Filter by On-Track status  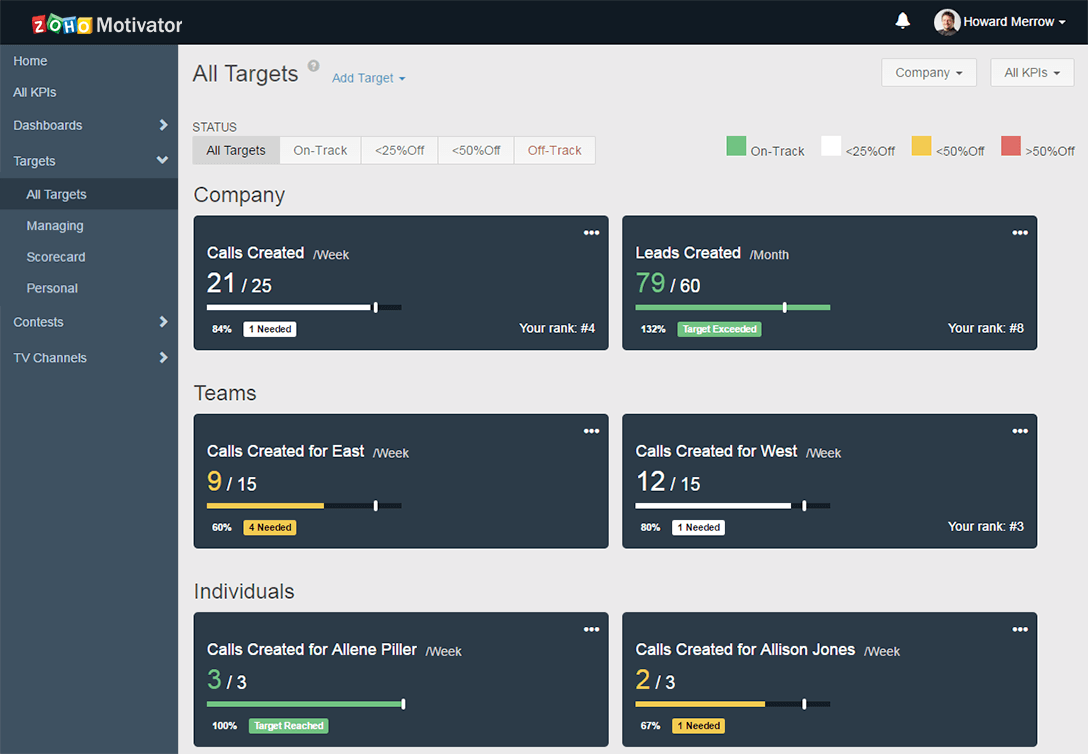[320, 150]
